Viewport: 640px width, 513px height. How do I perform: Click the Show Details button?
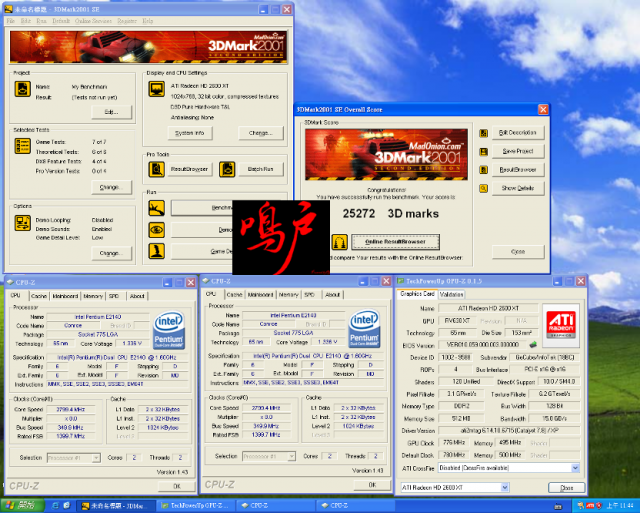tap(518, 188)
